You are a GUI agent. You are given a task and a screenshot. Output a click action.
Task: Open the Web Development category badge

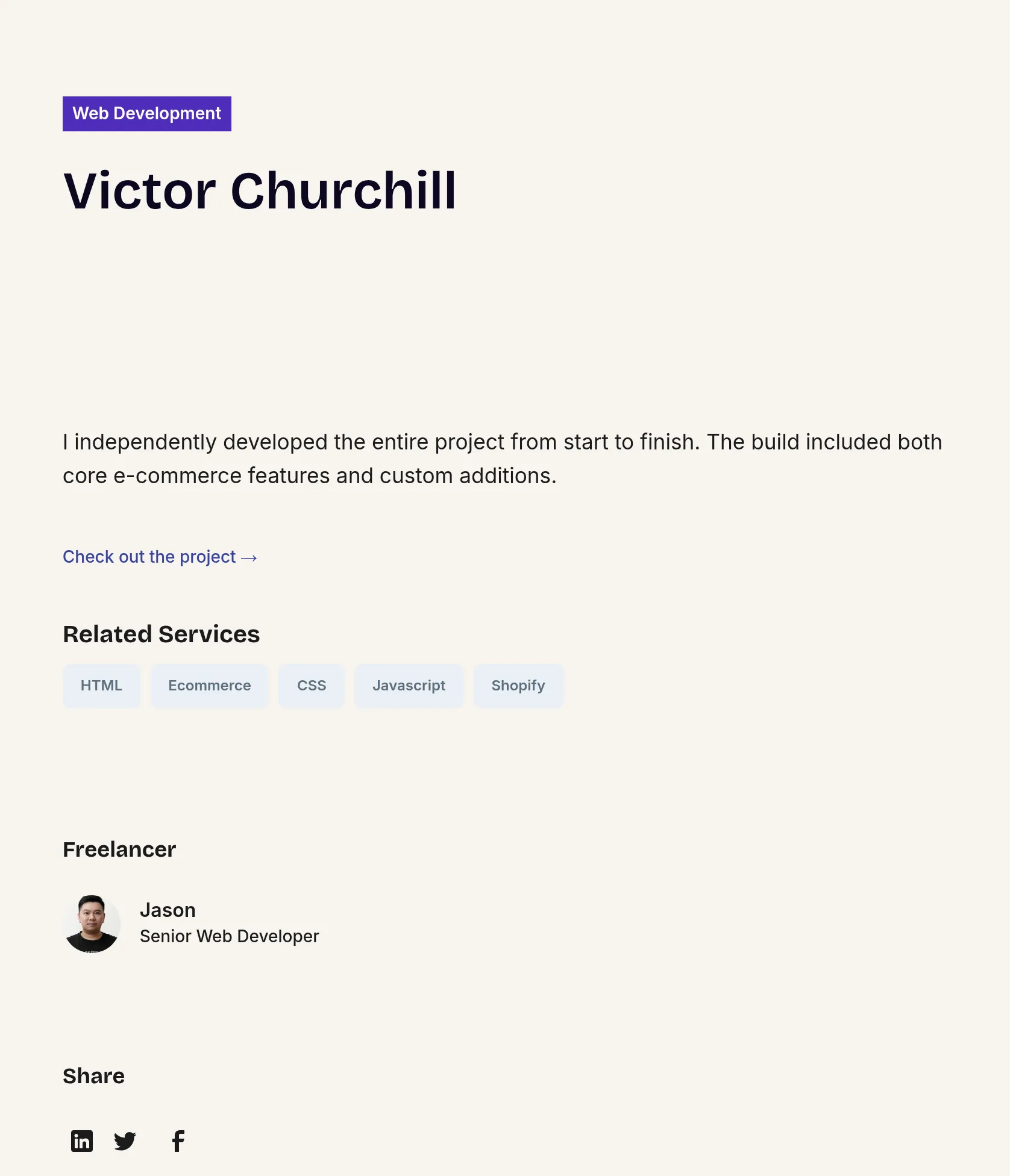(147, 114)
